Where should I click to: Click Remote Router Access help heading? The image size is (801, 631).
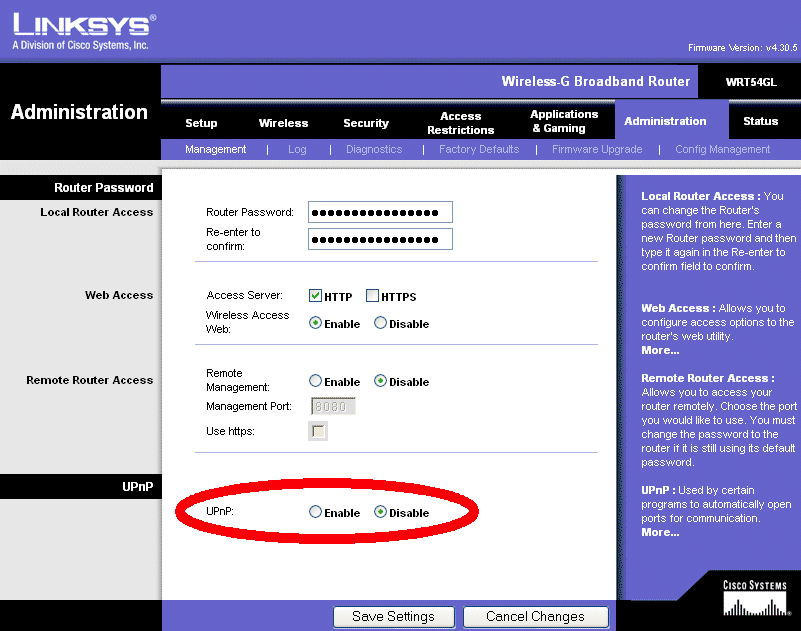pyautogui.click(x=708, y=378)
